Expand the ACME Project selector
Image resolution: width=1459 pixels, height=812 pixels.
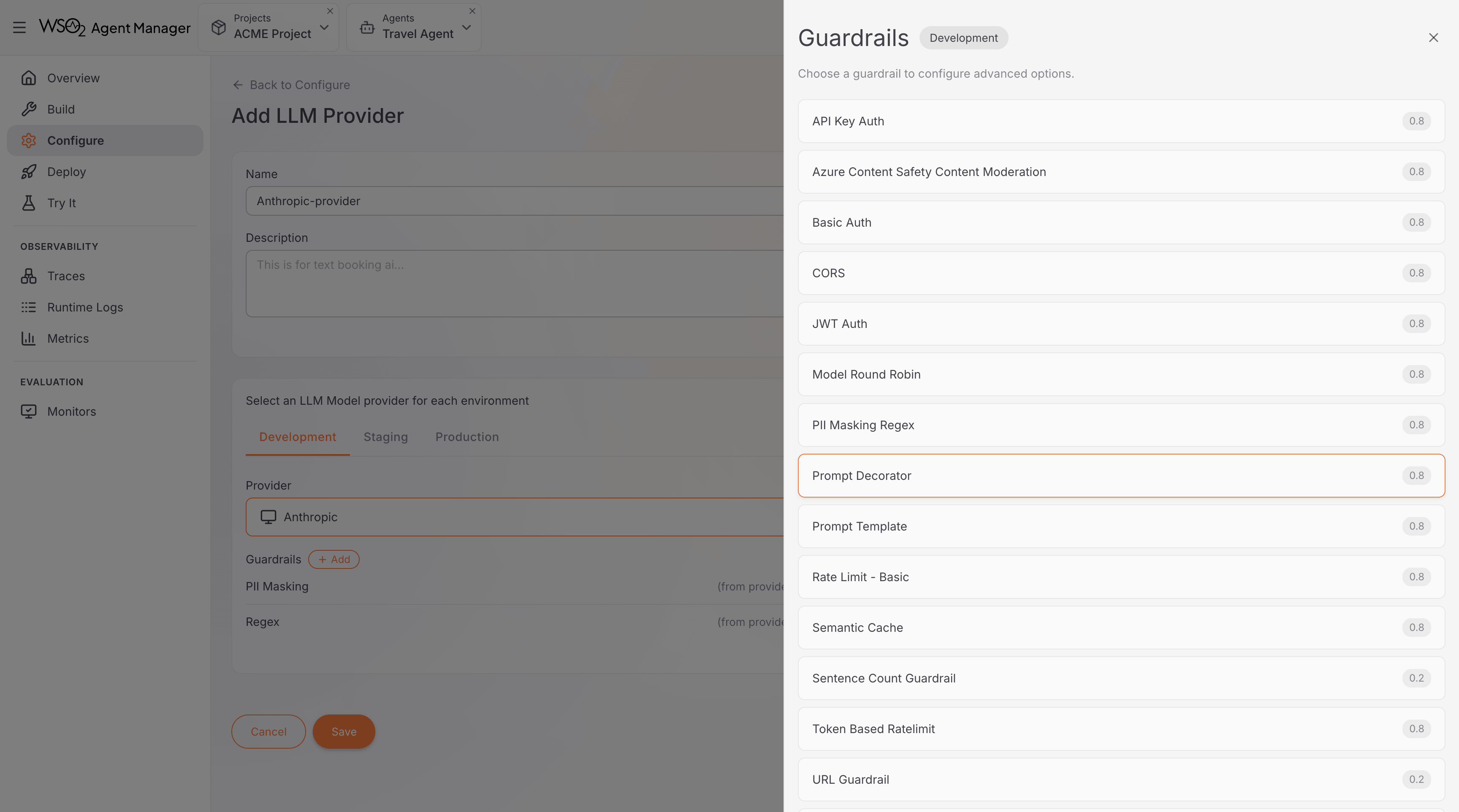tap(323, 27)
